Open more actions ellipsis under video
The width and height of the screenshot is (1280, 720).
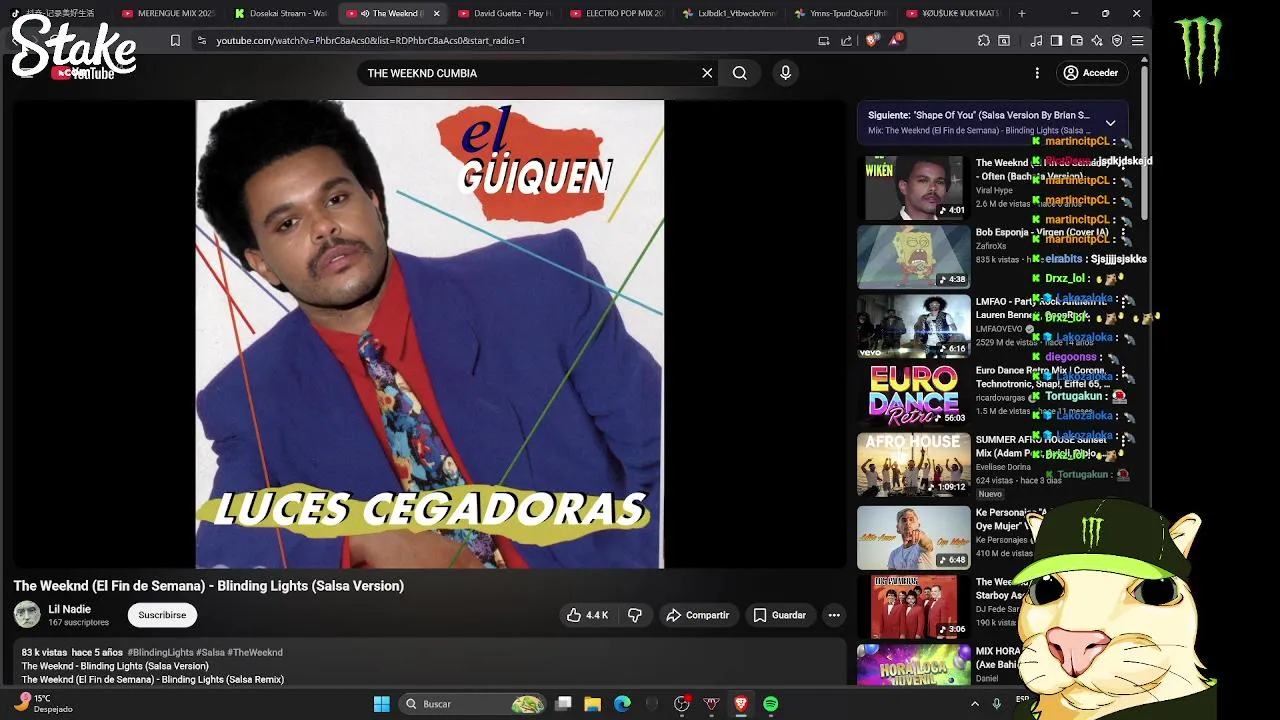tap(834, 615)
